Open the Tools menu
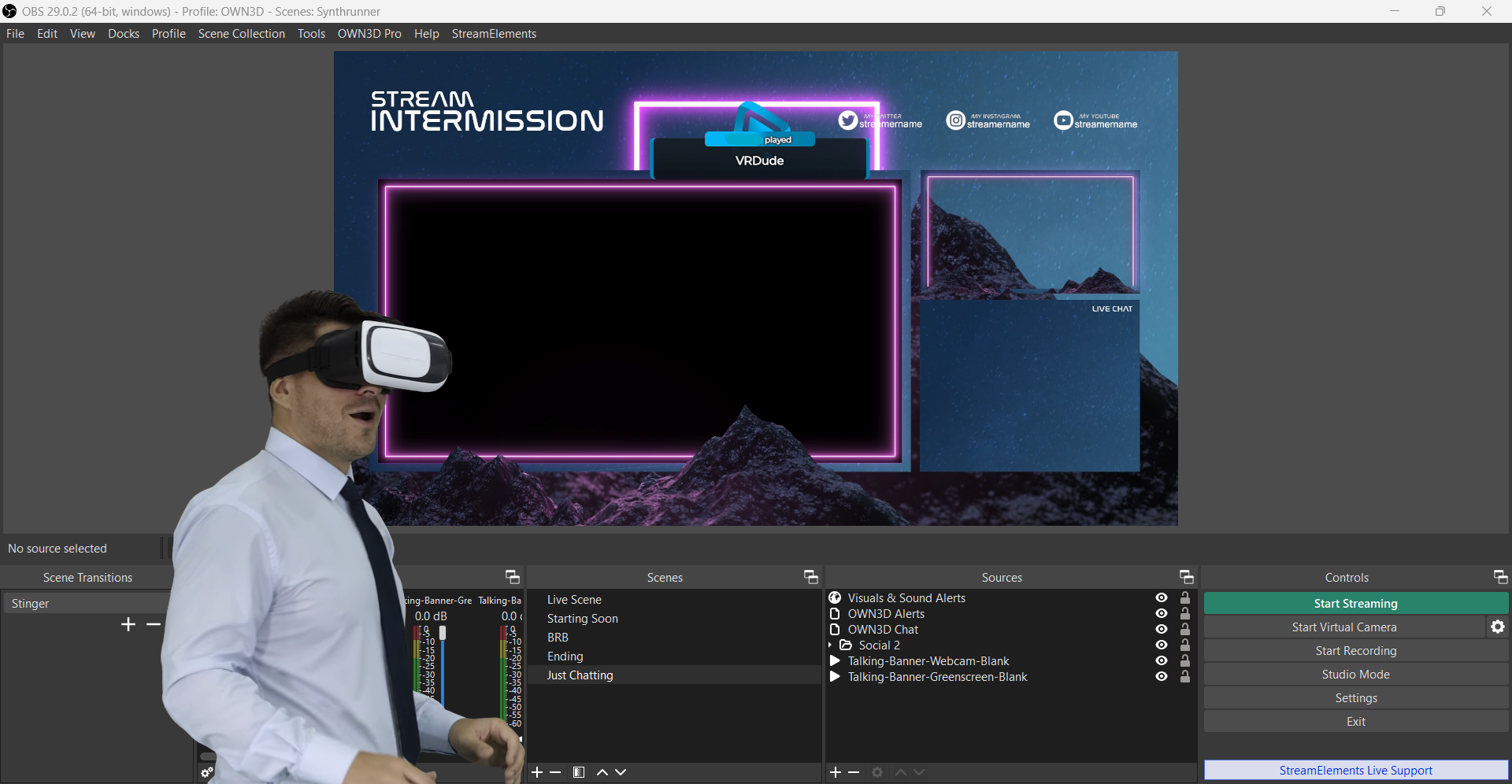Screen dimensions: 1512x784 click(311, 34)
